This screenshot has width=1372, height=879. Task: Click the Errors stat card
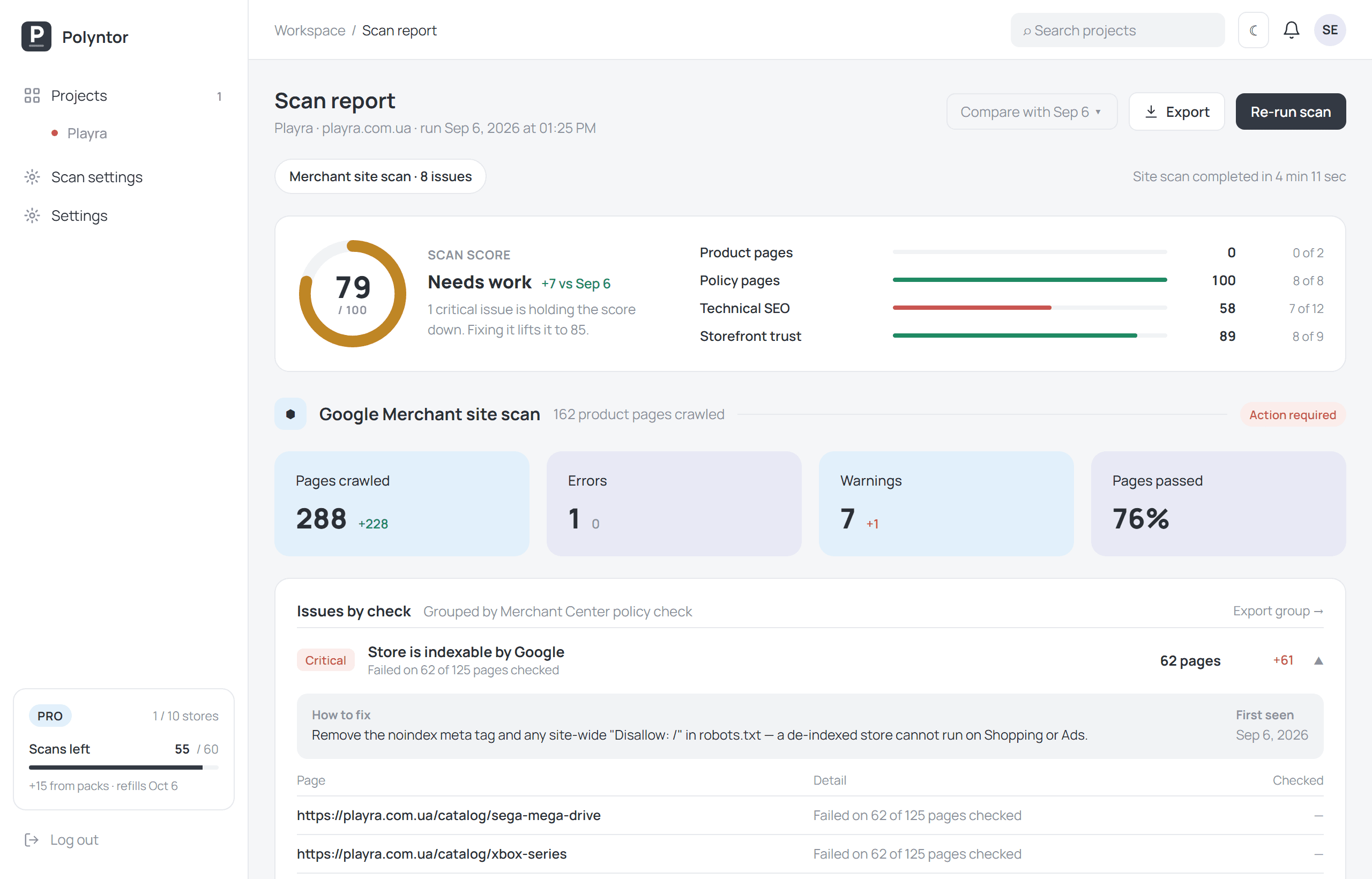pyautogui.click(x=674, y=503)
